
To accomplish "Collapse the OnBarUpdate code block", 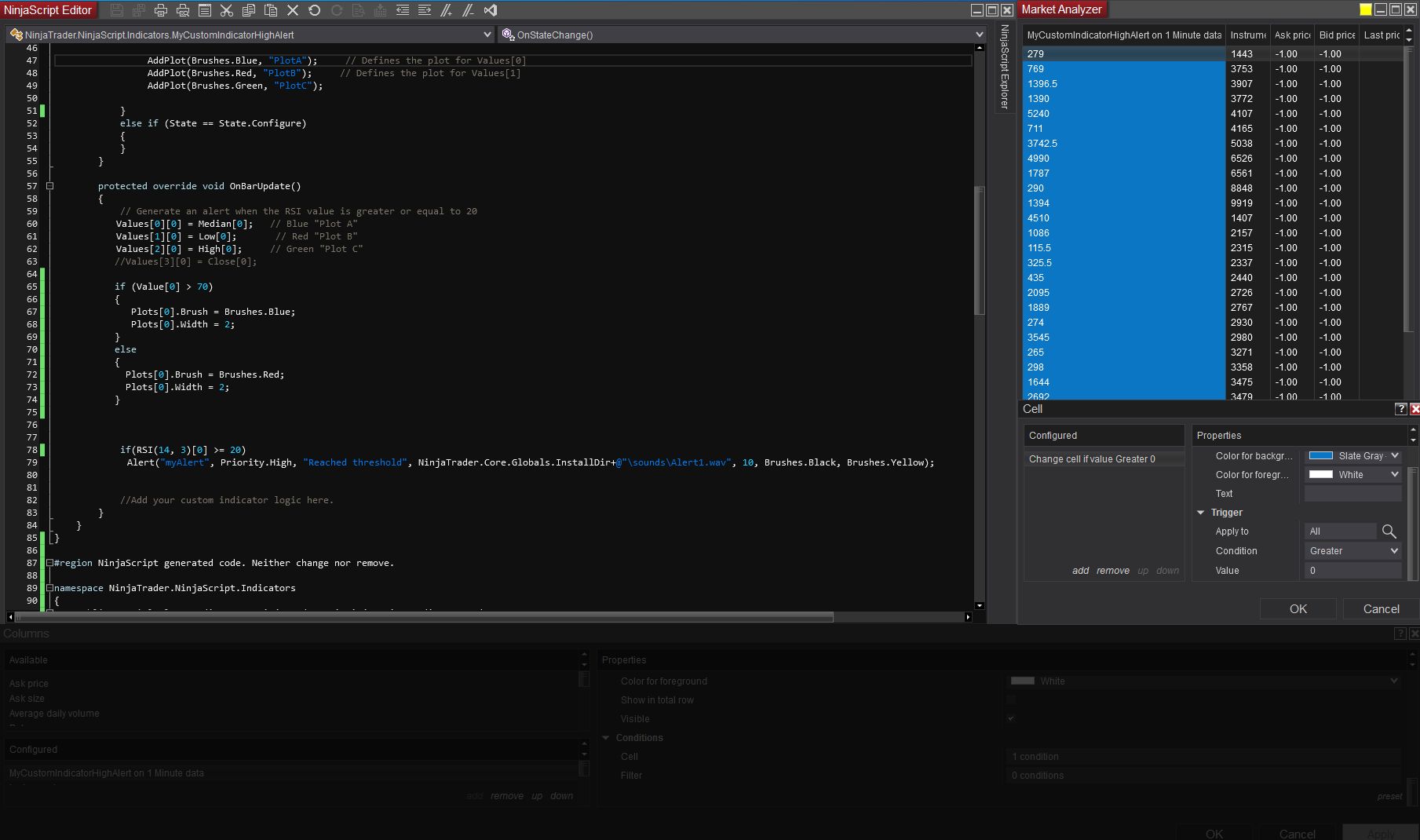I will (49, 186).
